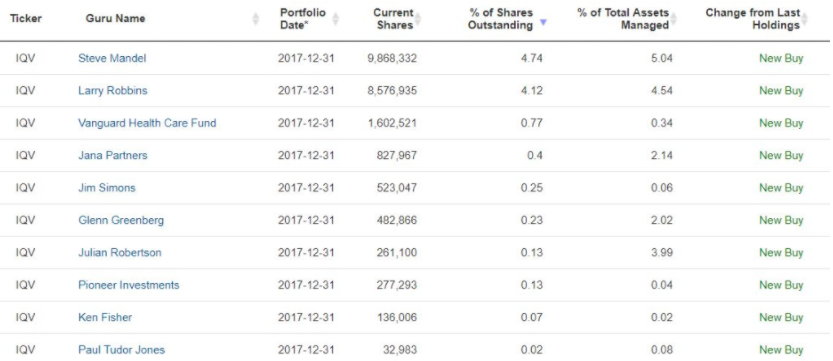Open Paul Tudor Jones guru page
The height and width of the screenshot is (361, 833).
pyautogui.click(x=122, y=349)
